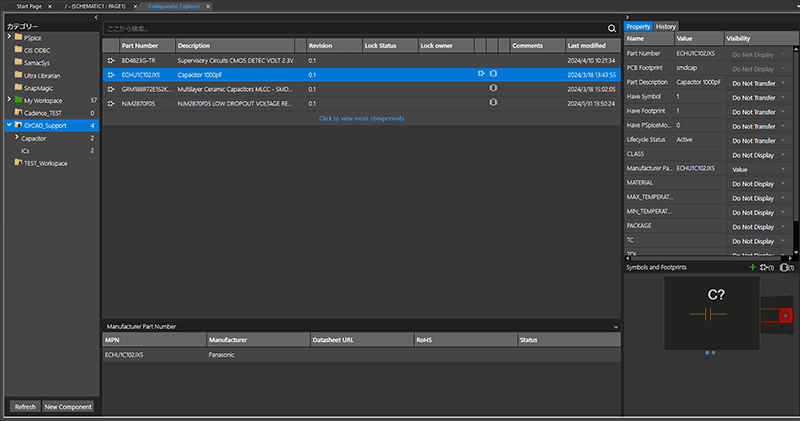Click the Cadence_TEST workspace folder icon
The image size is (800, 421).
click(x=18, y=112)
